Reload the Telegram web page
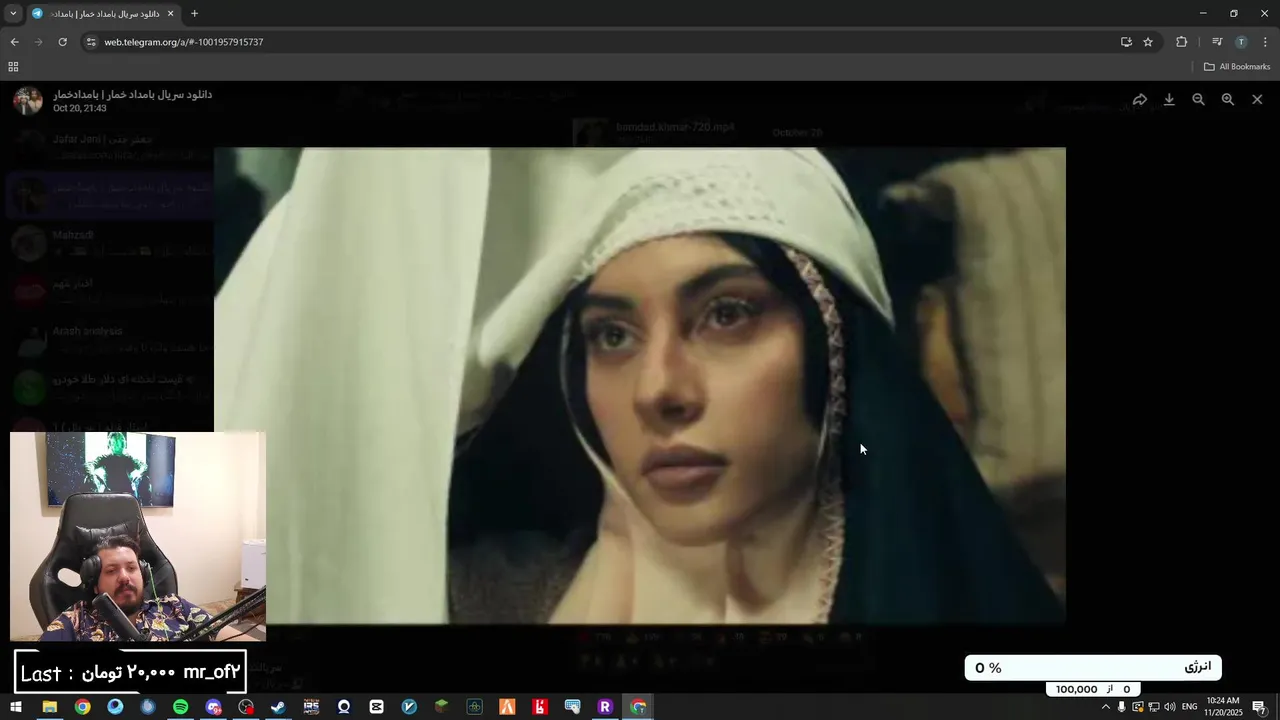The width and height of the screenshot is (1280, 720). pyautogui.click(x=62, y=42)
